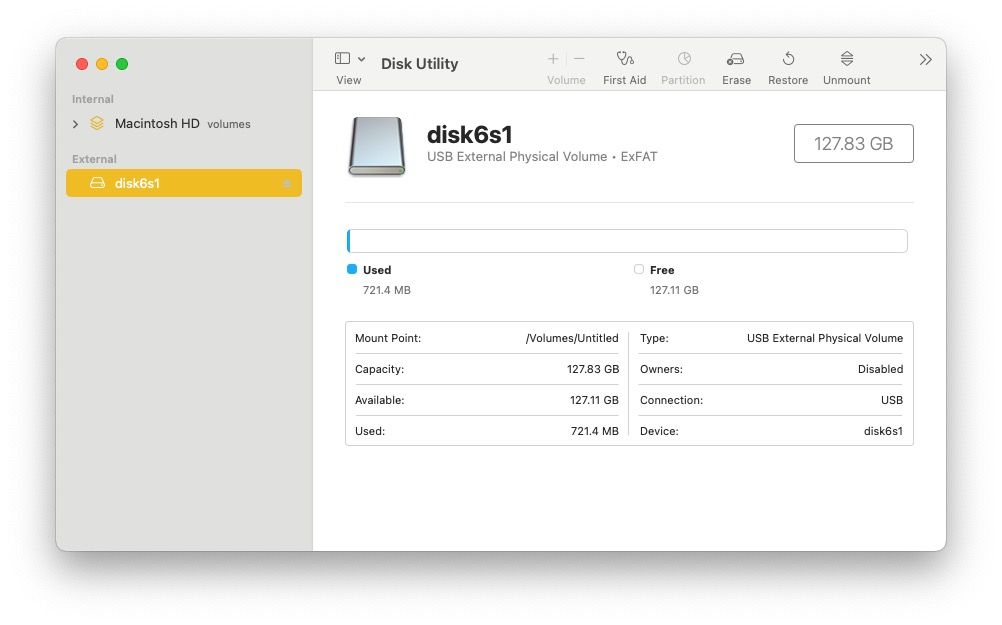
Task: Expand the Macintosh HD disclosure triangle
Action: coord(74,124)
